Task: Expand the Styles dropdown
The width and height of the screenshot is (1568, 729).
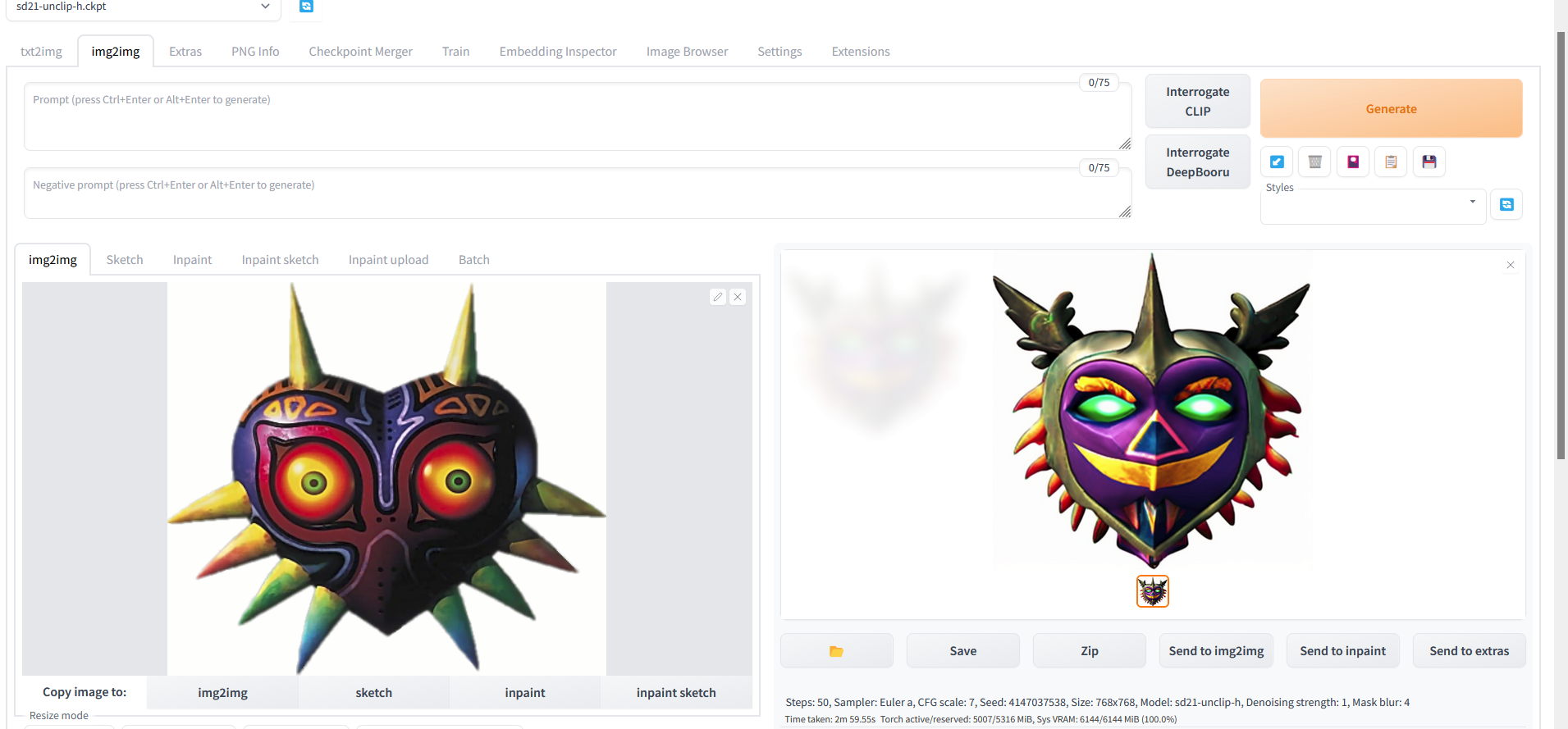Action: 1373,207
